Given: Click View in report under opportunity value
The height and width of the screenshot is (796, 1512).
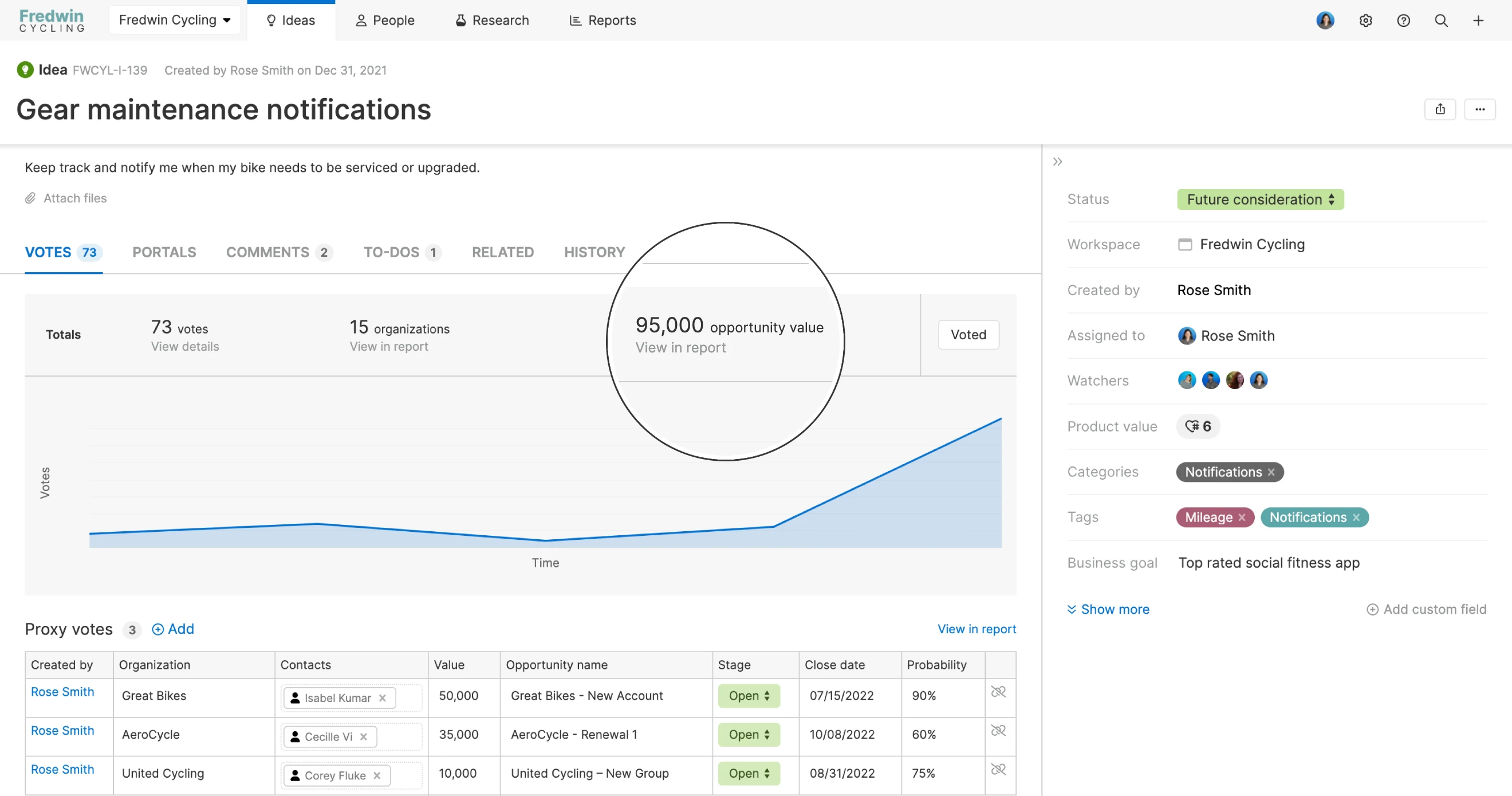Looking at the screenshot, I should point(680,348).
